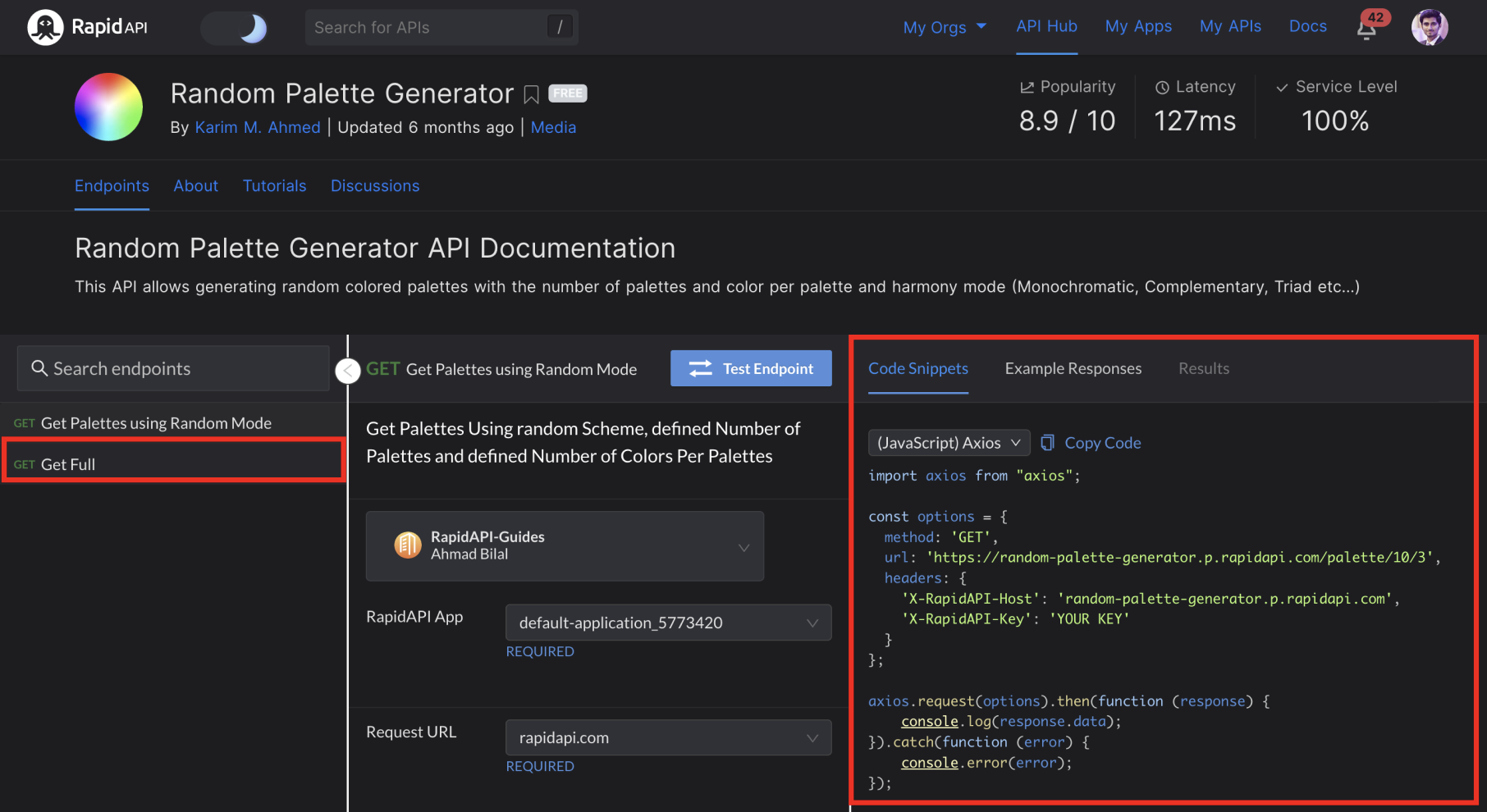This screenshot has height=812, width=1487.
Task: Go to the API Hub tab
Action: pyautogui.click(x=1046, y=26)
